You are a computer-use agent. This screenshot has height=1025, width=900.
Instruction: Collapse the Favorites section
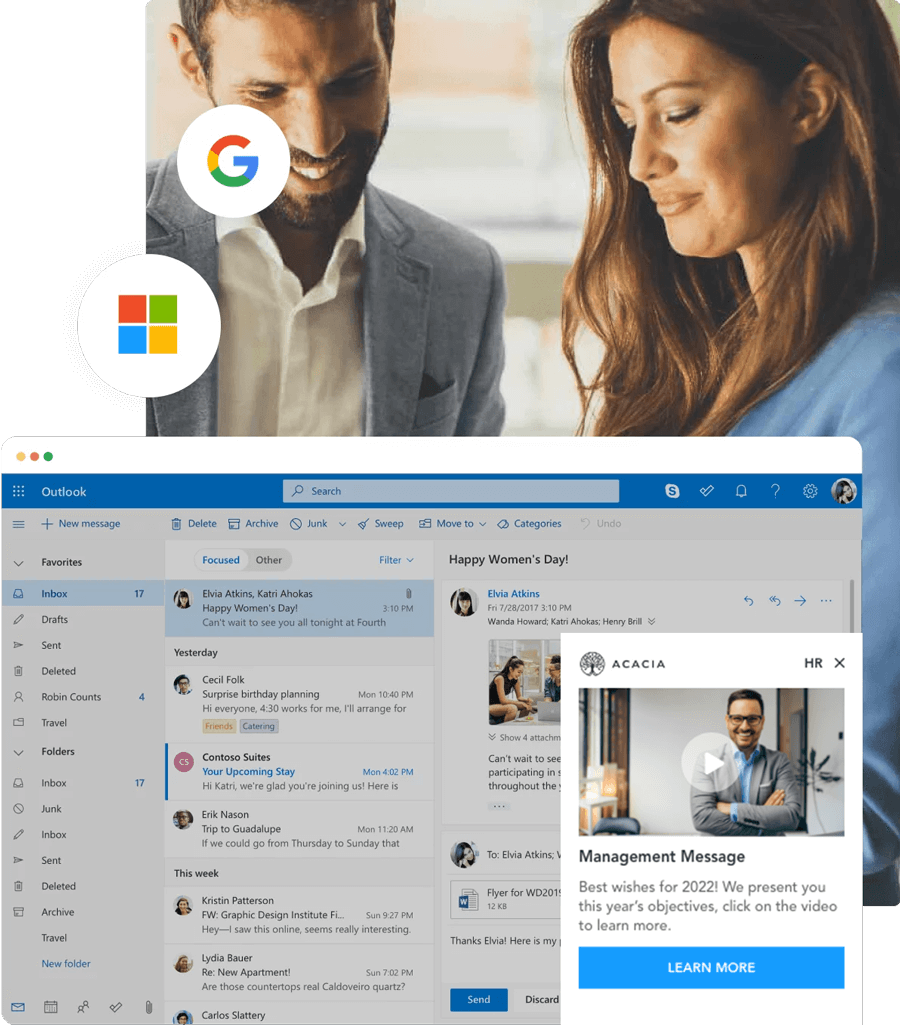18,563
